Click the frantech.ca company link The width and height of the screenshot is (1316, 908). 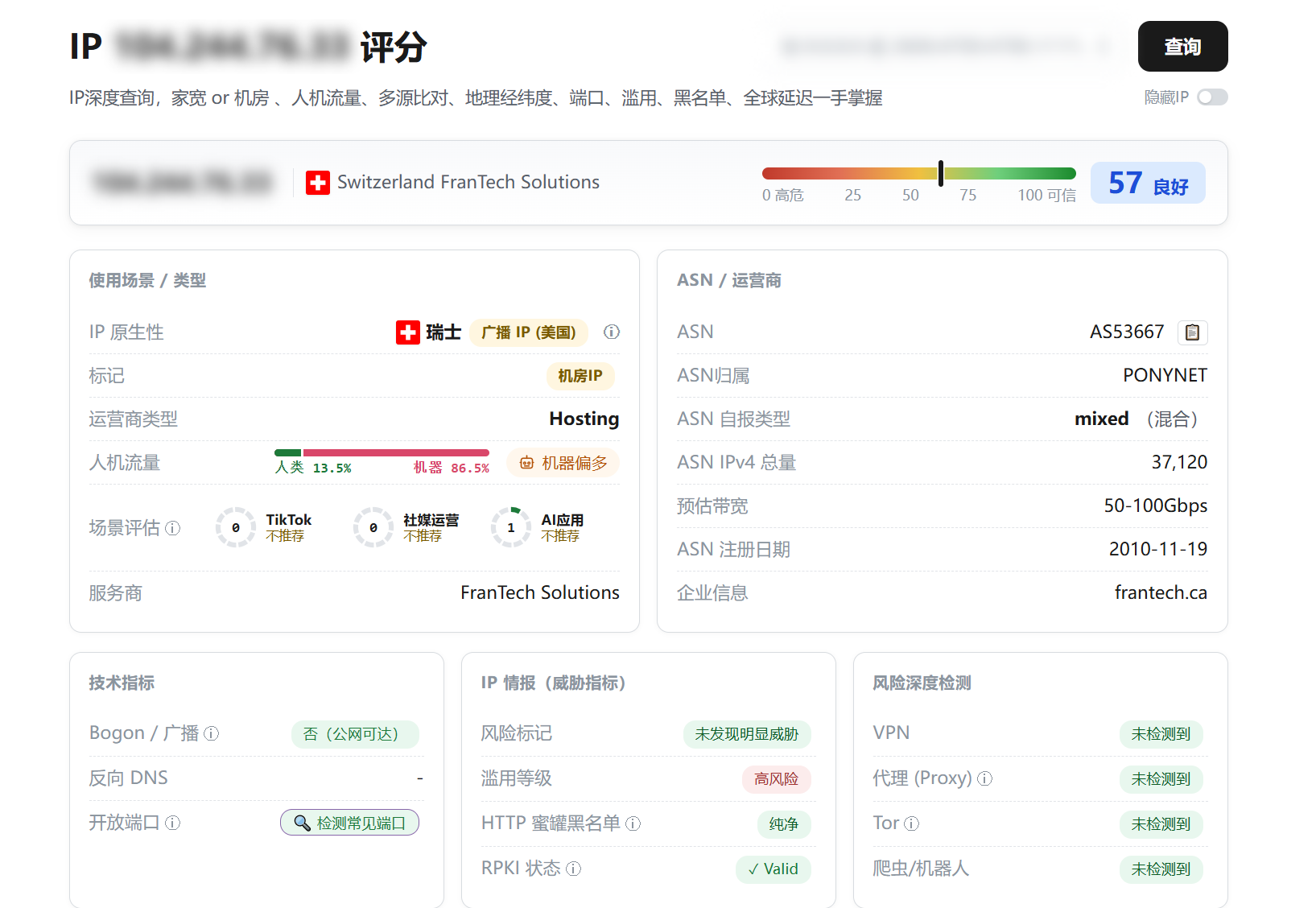(1161, 592)
